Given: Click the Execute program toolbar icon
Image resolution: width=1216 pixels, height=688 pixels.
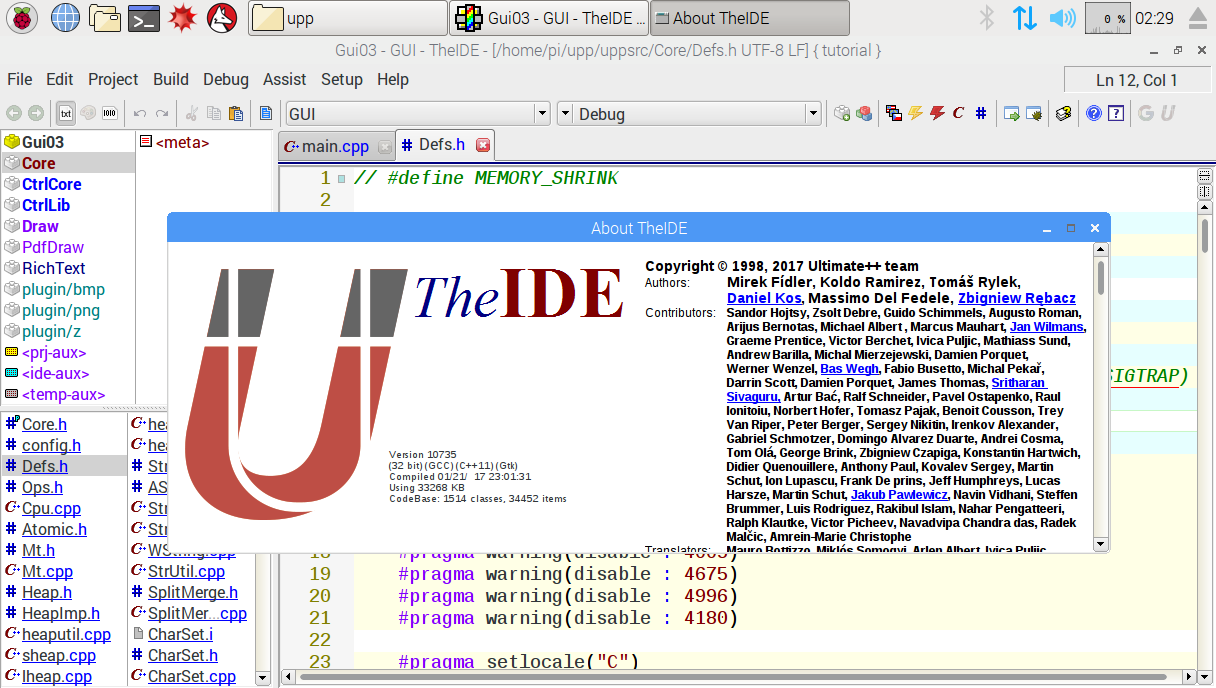Looking at the screenshot, I should pyautogui.click(x=1012, y=114).
